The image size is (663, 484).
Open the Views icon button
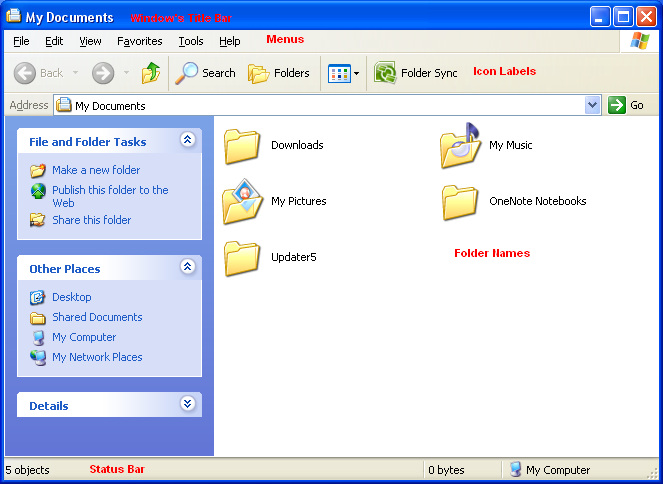coord(339,74)
